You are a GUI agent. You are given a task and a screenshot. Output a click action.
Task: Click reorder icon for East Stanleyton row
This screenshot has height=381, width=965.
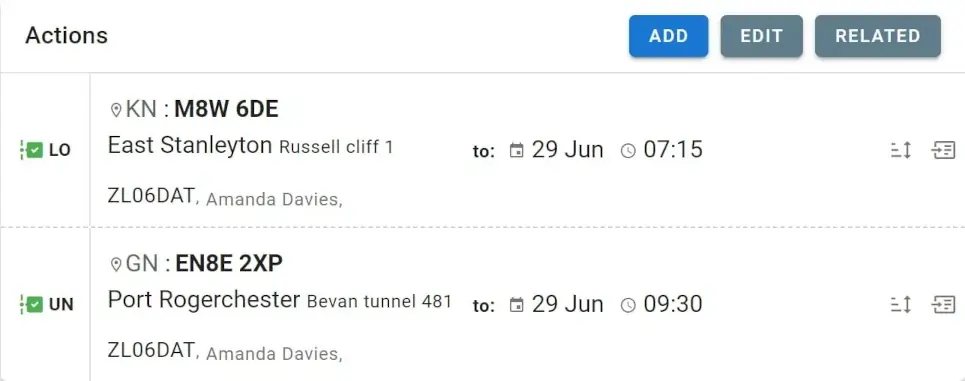tap(901, 150)
